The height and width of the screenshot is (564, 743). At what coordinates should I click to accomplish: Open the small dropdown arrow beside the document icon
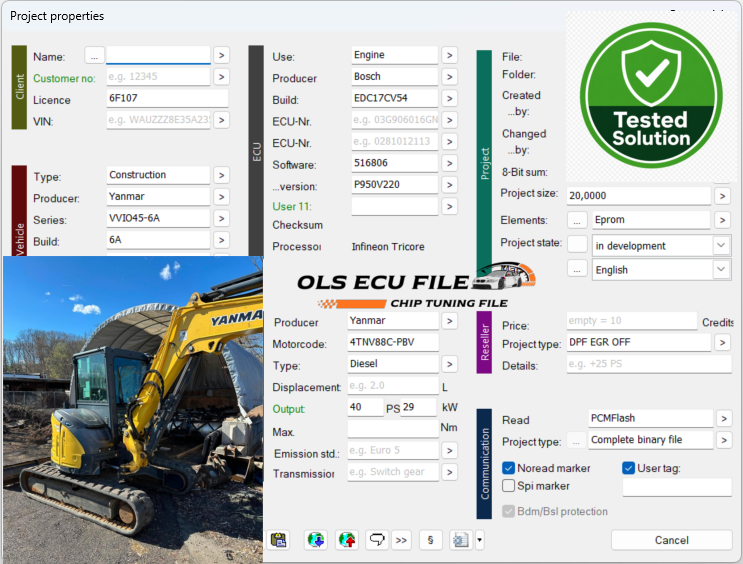[479, 540]
